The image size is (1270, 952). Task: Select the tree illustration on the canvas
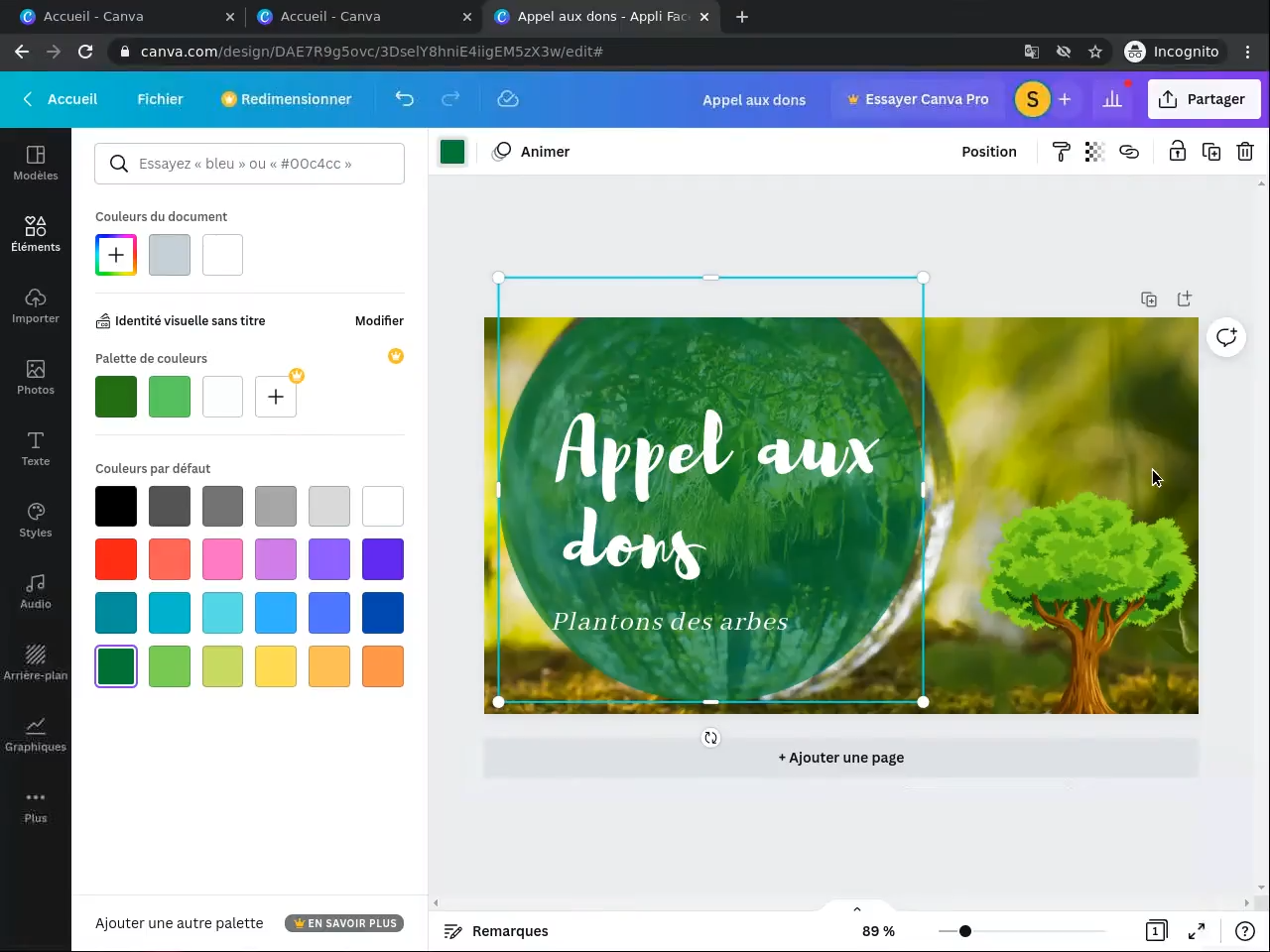point(1089,601)
